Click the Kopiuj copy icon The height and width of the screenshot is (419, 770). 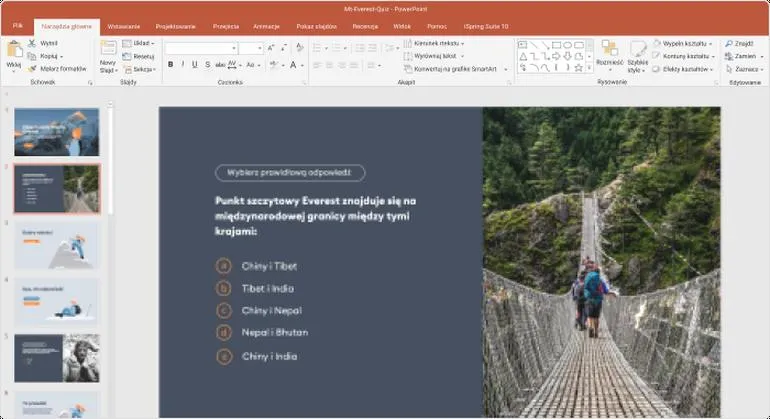click(x=32, y=56)
